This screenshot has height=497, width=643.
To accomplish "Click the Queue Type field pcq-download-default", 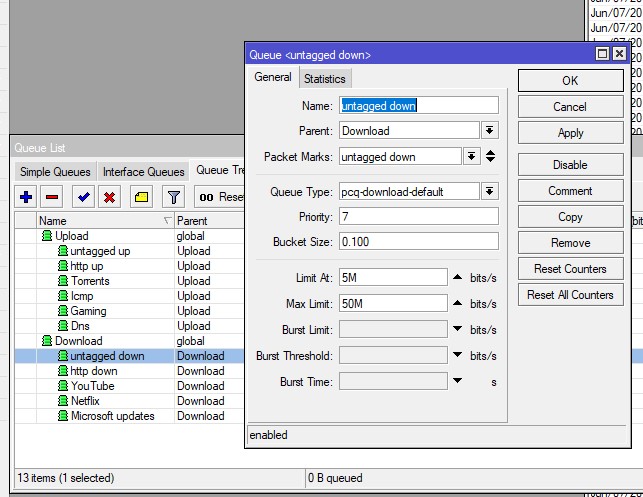I will [409, 192].
